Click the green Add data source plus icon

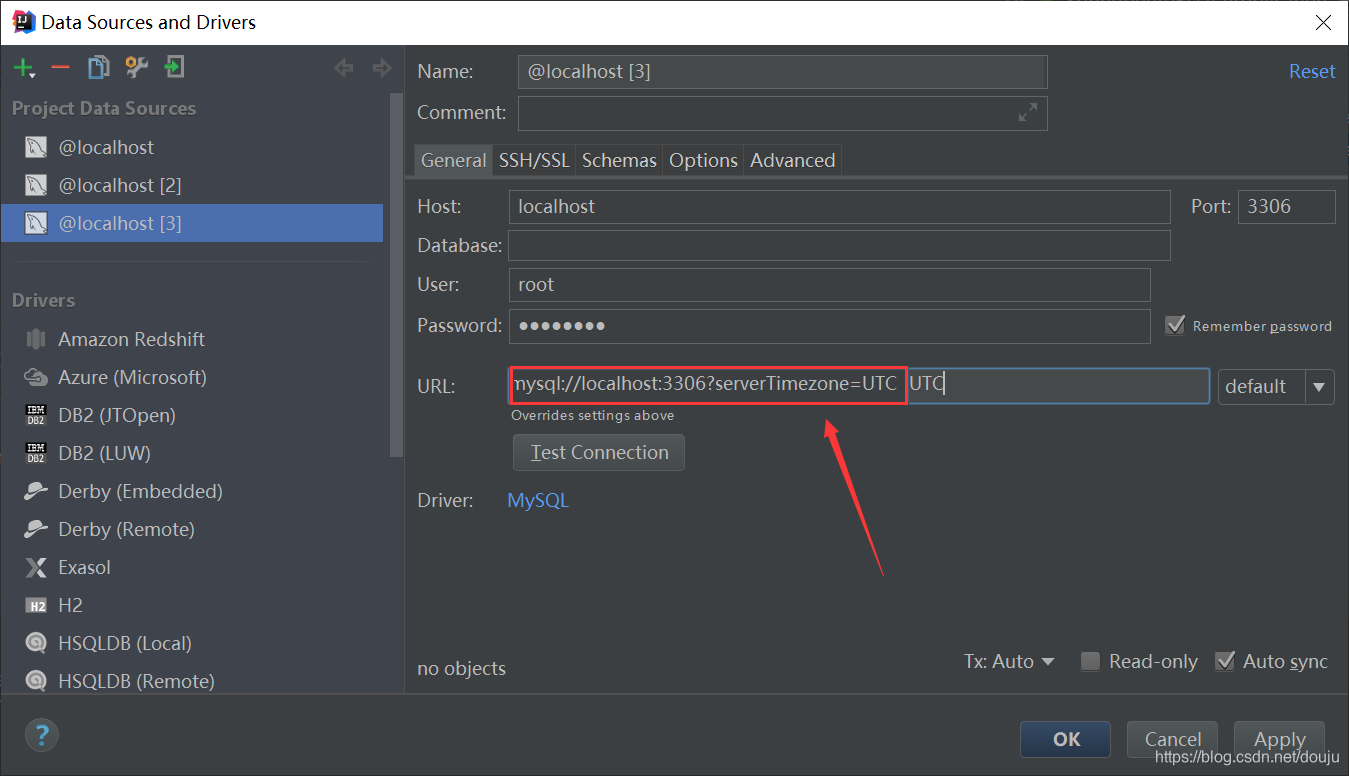point(23,68)
